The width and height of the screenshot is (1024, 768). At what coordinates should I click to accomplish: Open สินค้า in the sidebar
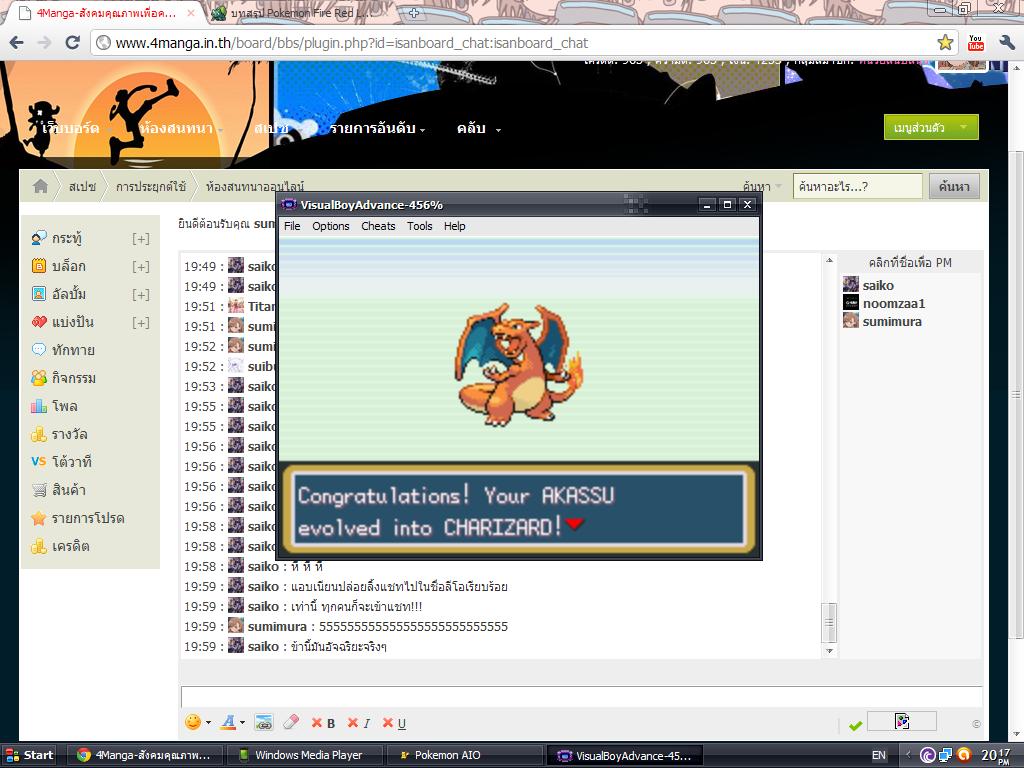point(69,490)
